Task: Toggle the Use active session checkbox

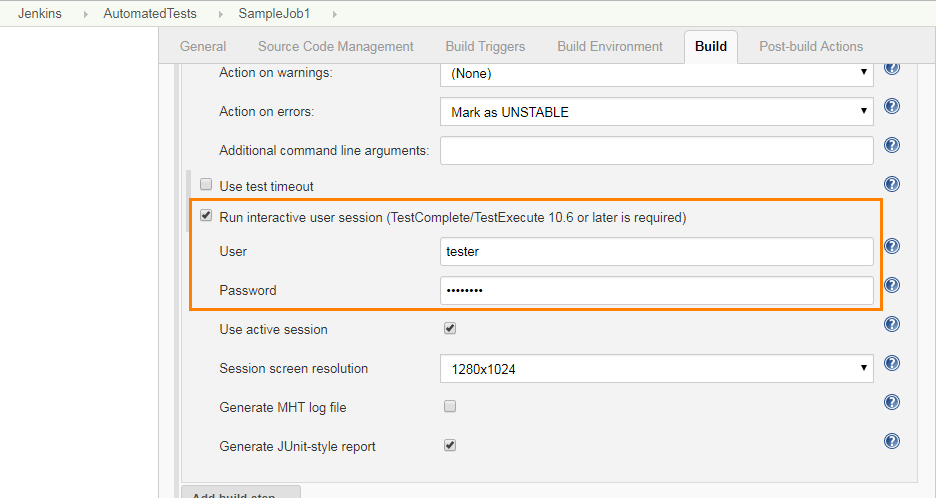Action: [x=450, y=328]
